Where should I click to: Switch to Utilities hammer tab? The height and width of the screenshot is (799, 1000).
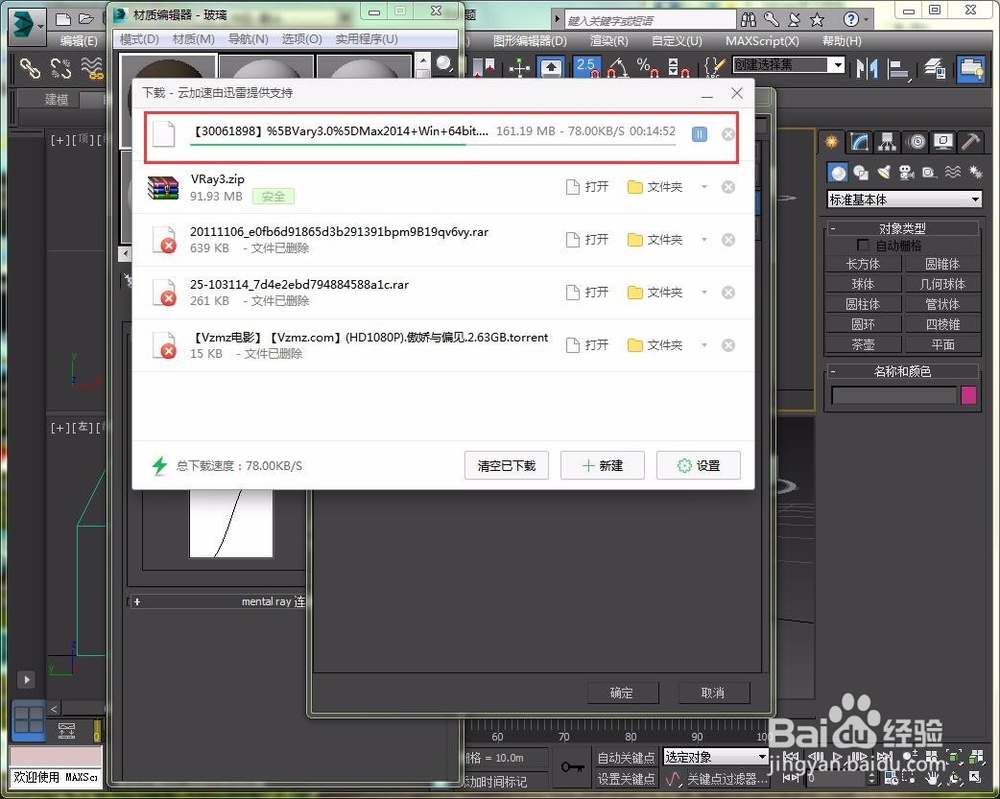pos(971,142)
